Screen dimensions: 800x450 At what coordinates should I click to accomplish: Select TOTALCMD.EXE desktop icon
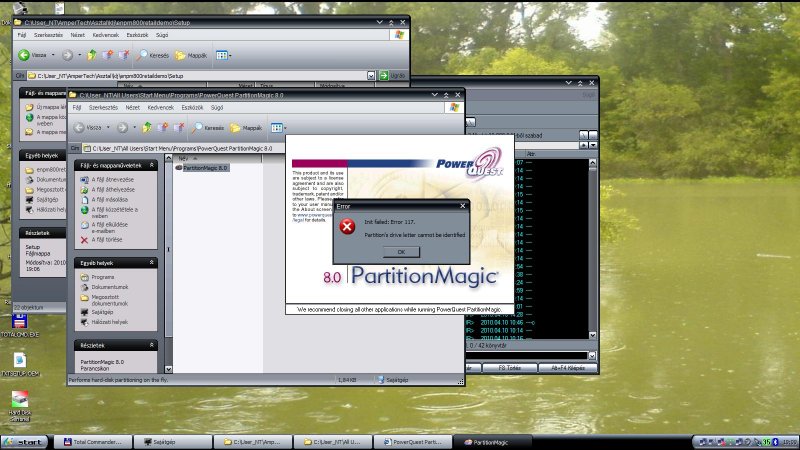click(x=19, y=327)
